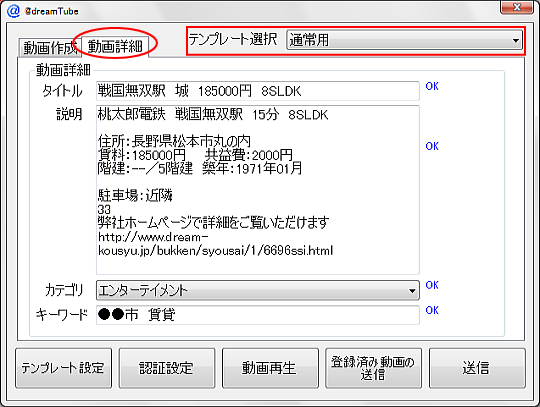This screenshot has width=540, height=407.
Task: Select the 動画詳細 tab
Action: [115, 46]
